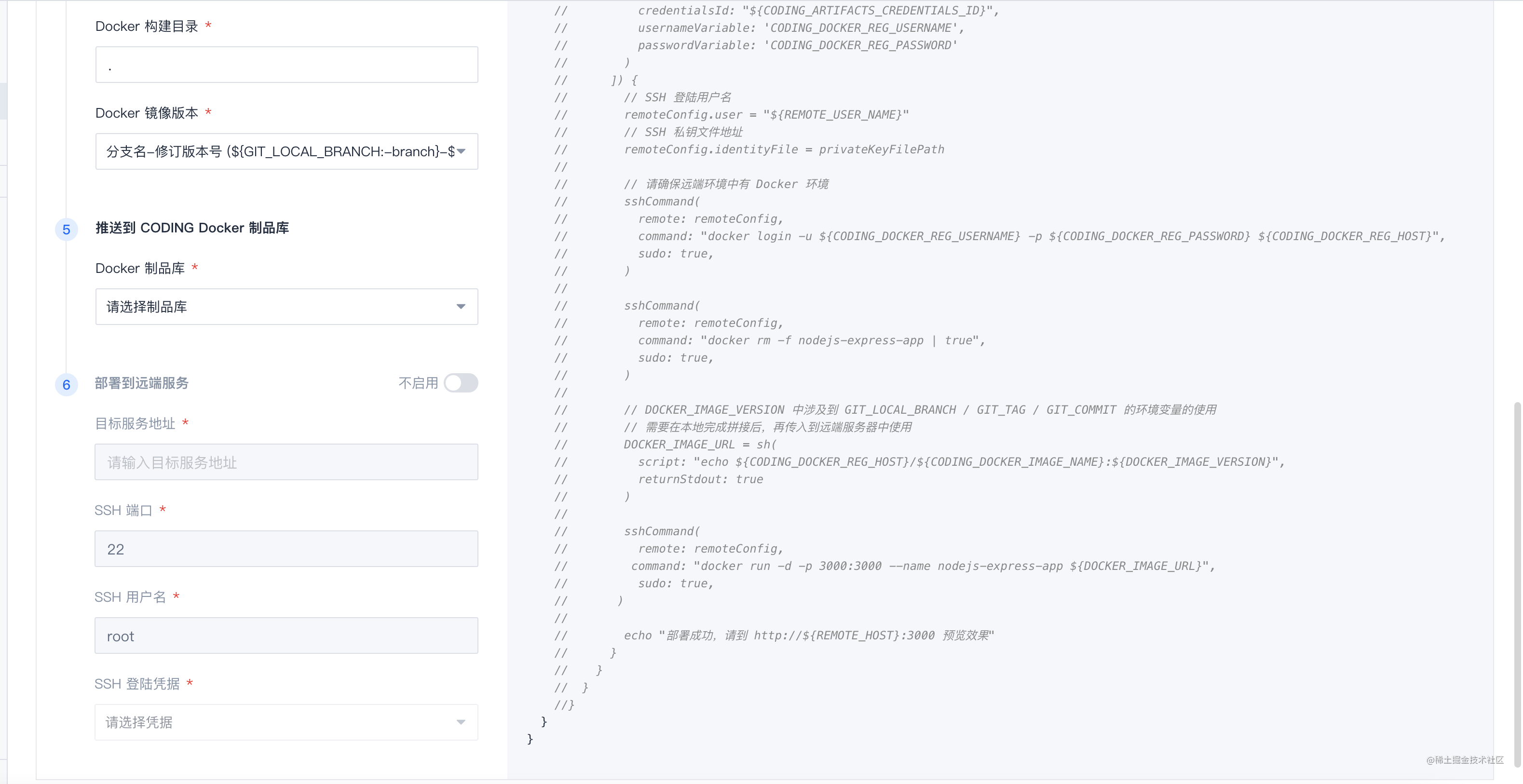Click the docker rm -f nodejs-express-app line
The width and height of the screenshot is (1523, 784).
coord(811,340)
